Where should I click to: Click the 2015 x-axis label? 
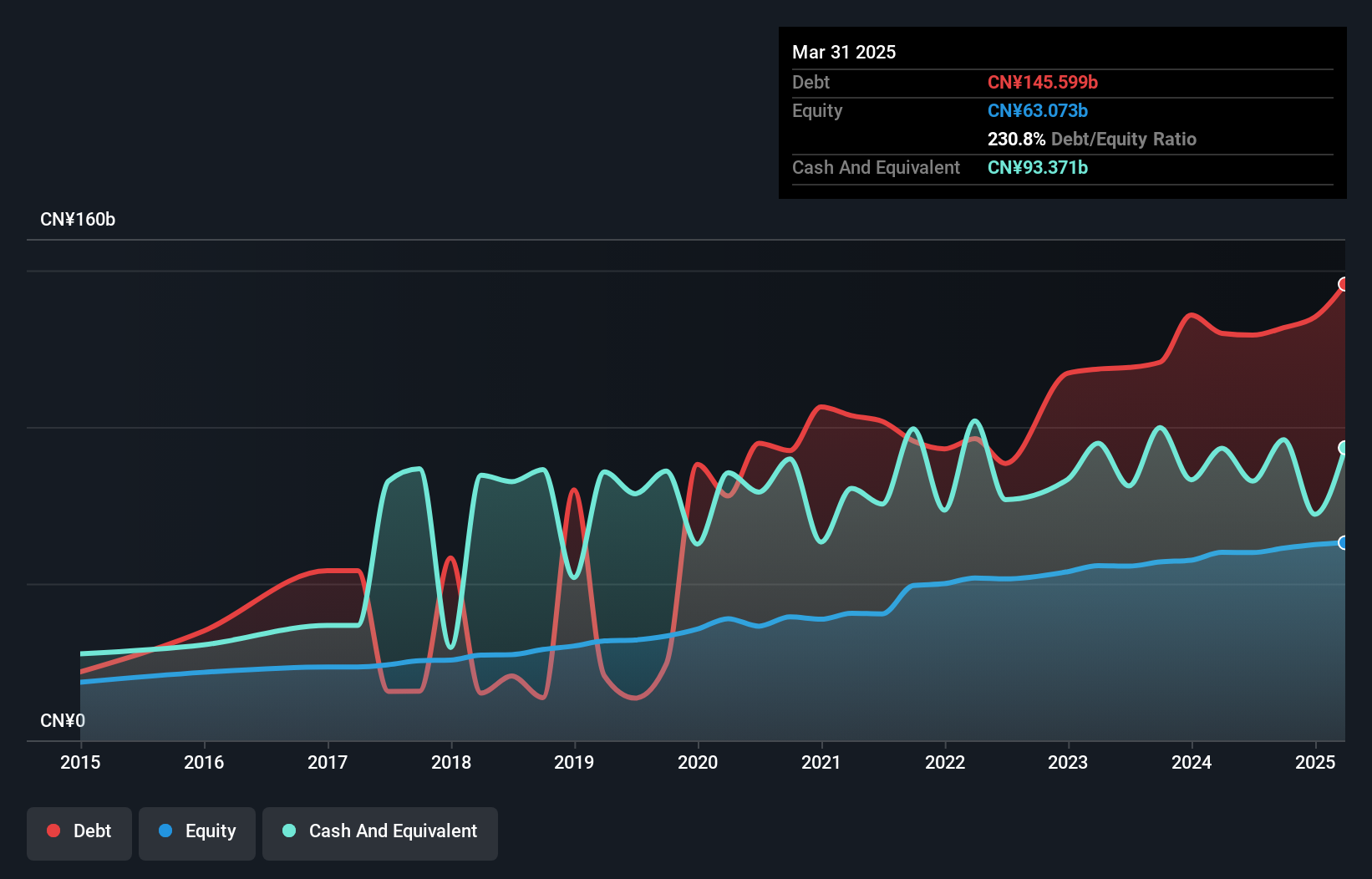[80, 762]
